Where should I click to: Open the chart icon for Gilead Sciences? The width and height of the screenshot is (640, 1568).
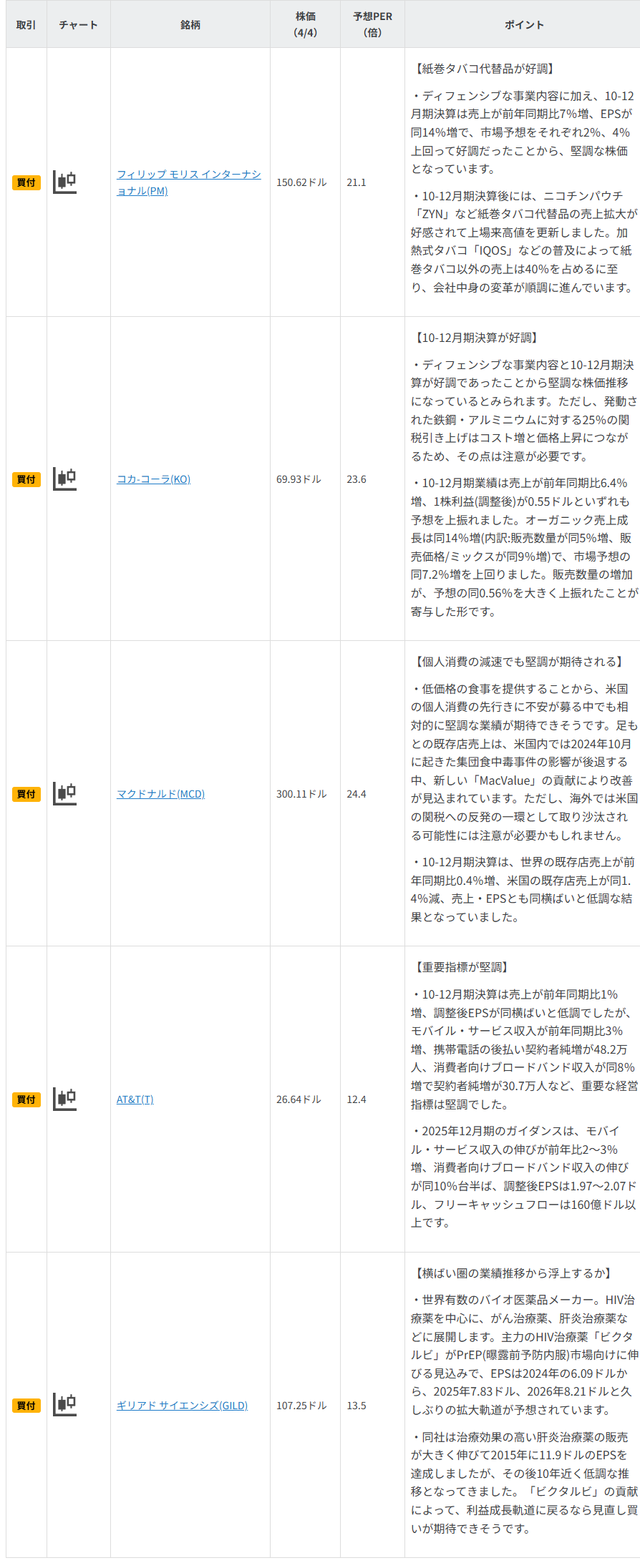[x=65, y=1405]
